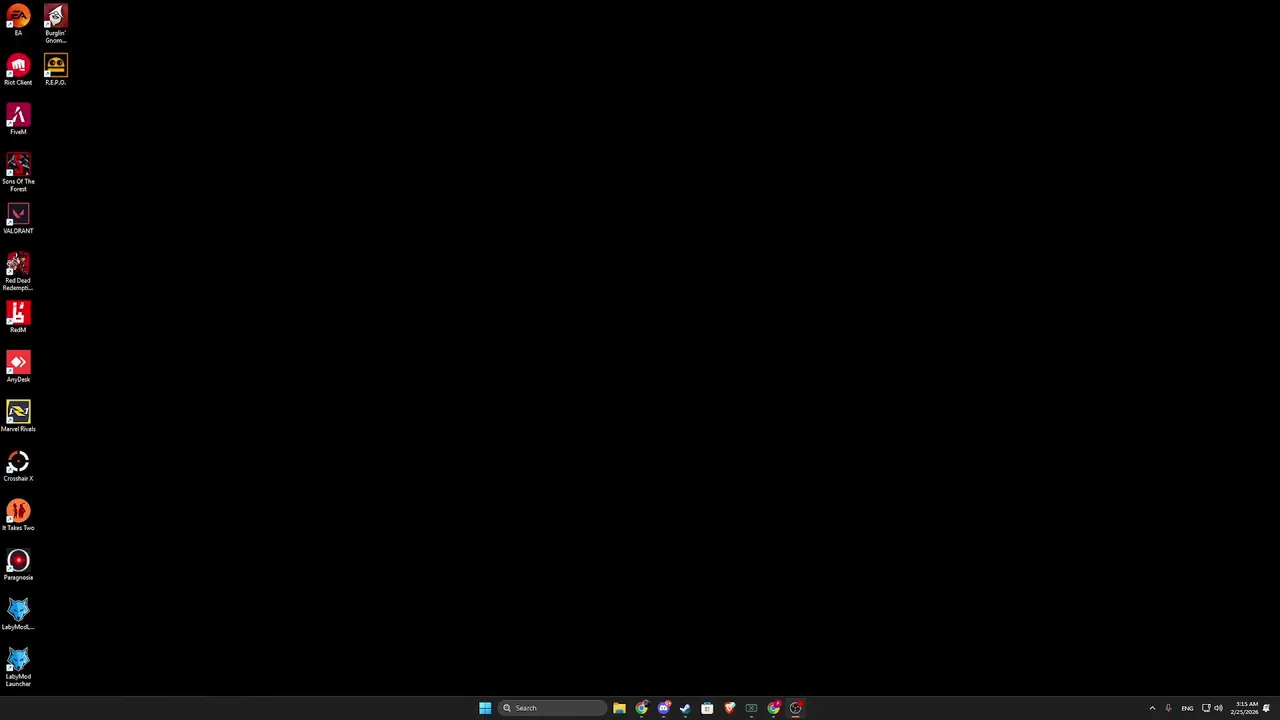The height and width of the screenshot is (720, 1280).
Task: Open File Explorer from the taskbar
Action: (x=619, y=708)
